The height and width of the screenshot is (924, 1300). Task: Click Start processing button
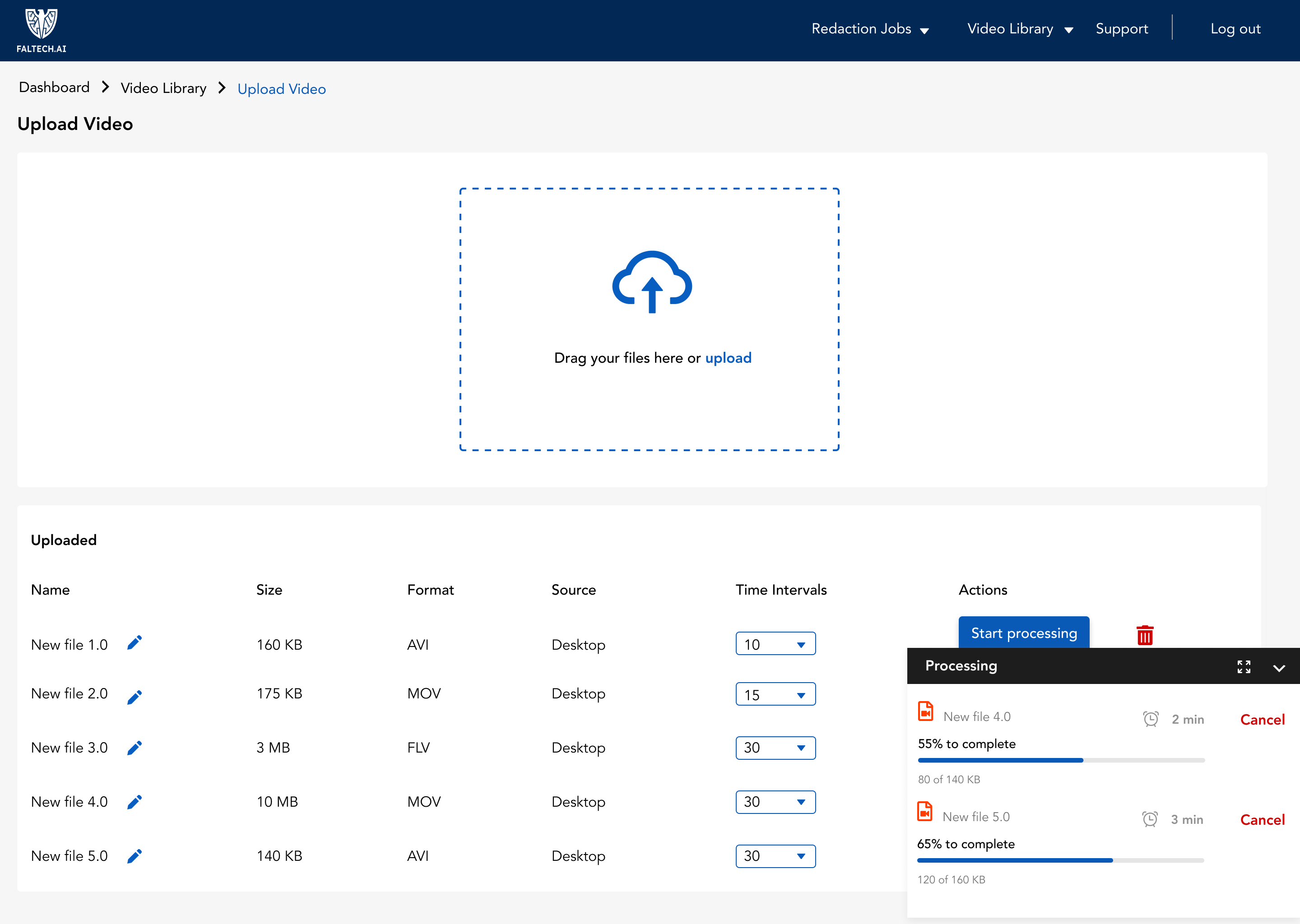tap(1023, 633)
